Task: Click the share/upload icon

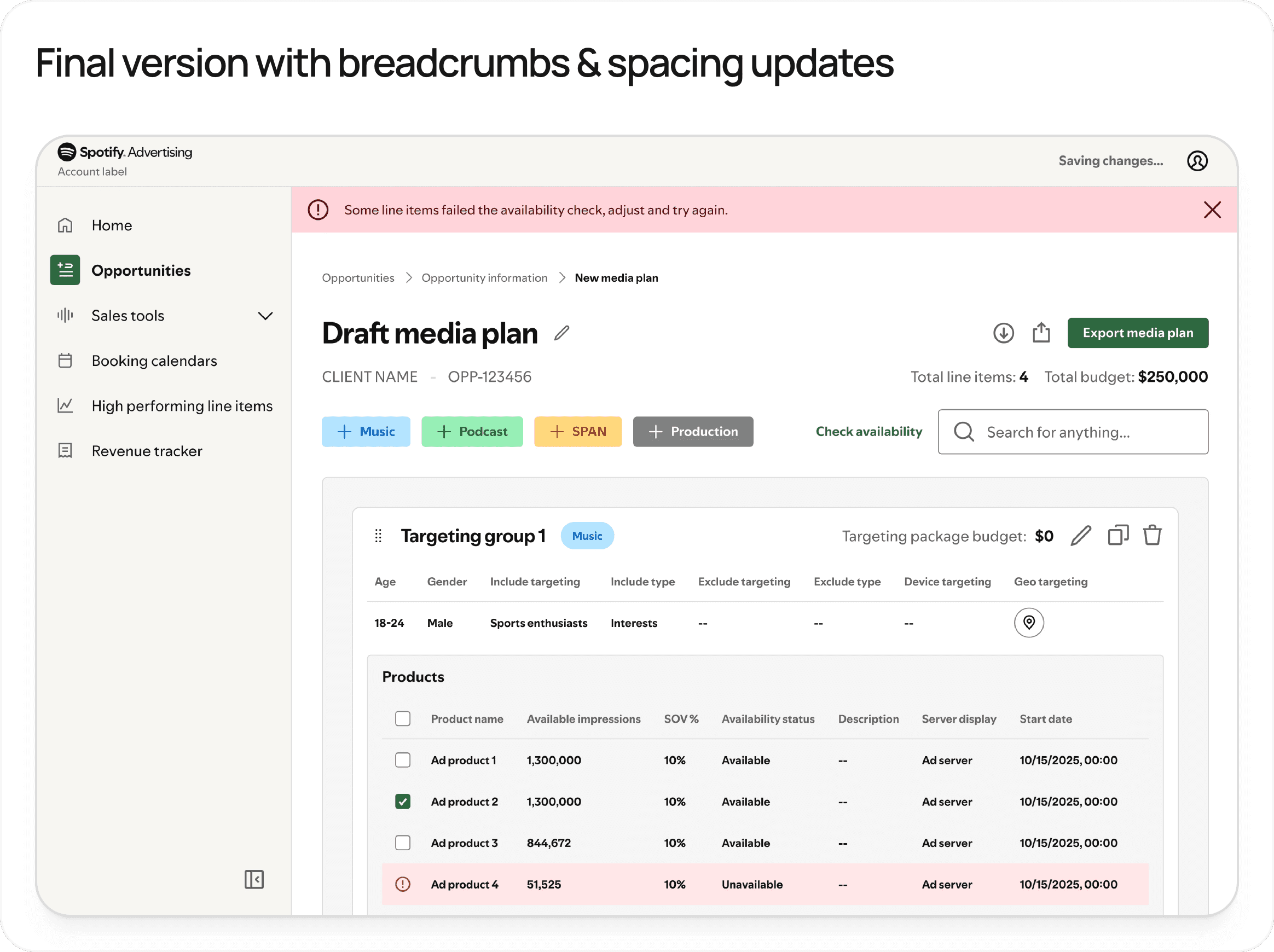Action: coord(1041,333)
